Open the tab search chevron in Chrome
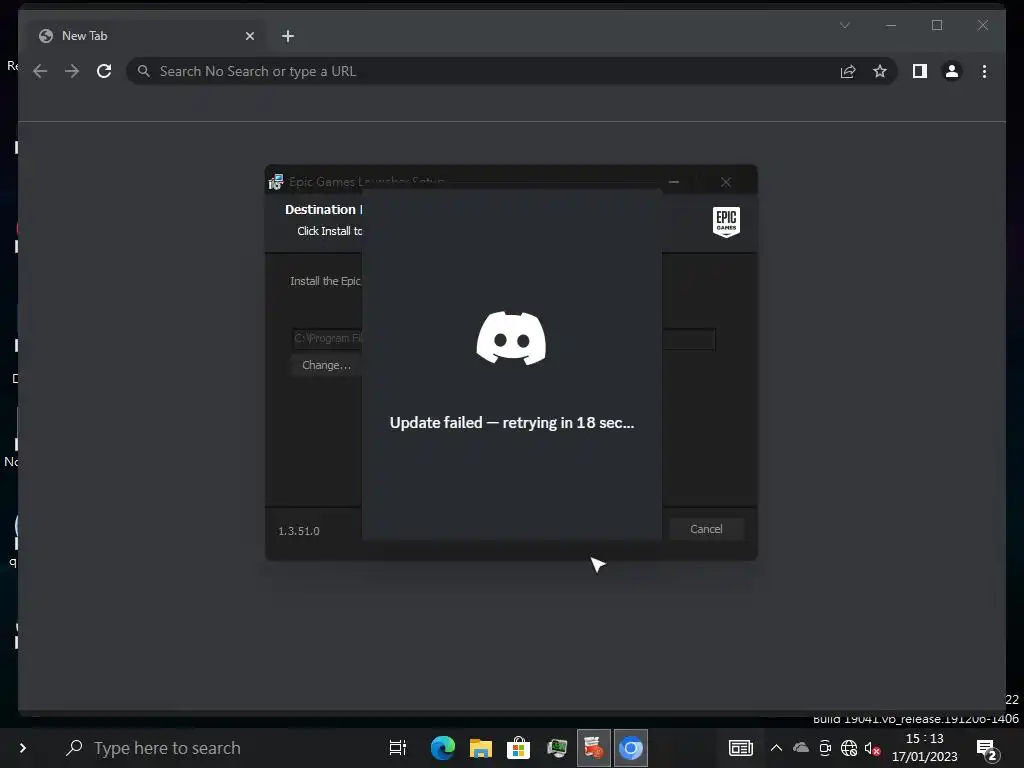 (x=844, y=25)
